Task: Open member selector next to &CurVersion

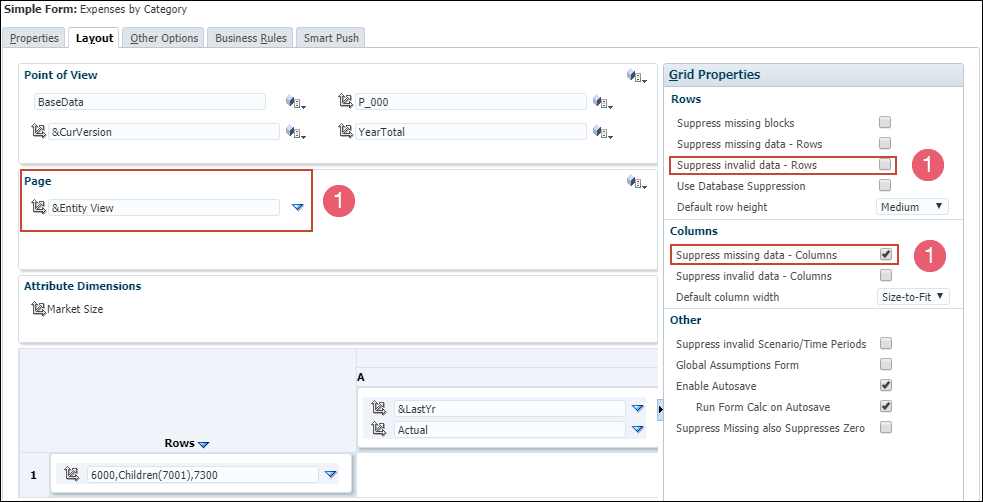Action: pyautogui.click(x=296, y=132)
